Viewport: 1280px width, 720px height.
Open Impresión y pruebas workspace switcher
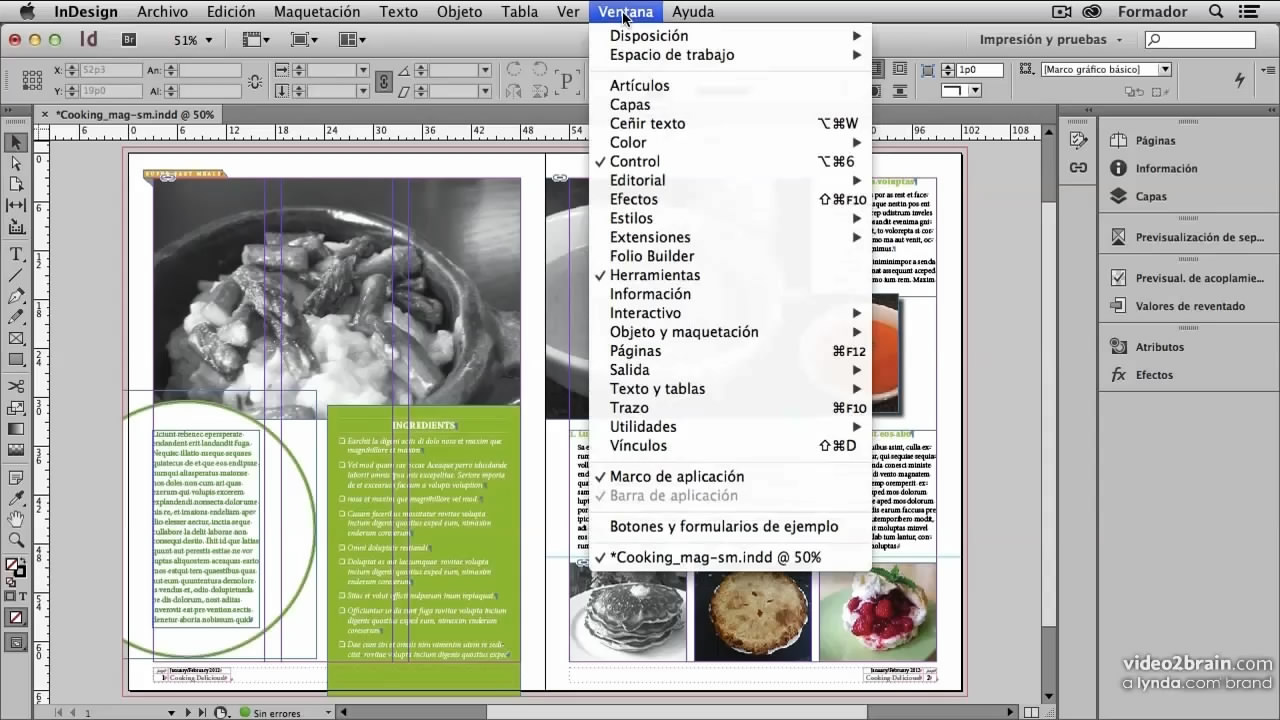pyautogui.click(x=1051, y=40)
